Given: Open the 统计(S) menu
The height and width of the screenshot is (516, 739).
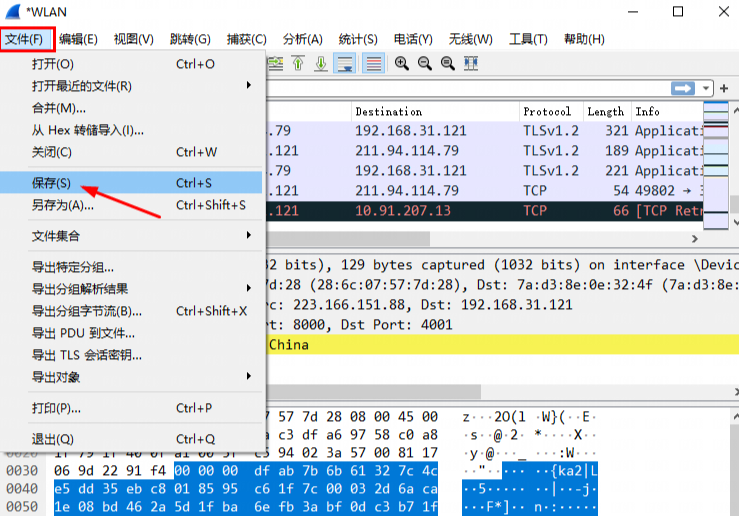Looking at the screenshot, I should point(357,39).
